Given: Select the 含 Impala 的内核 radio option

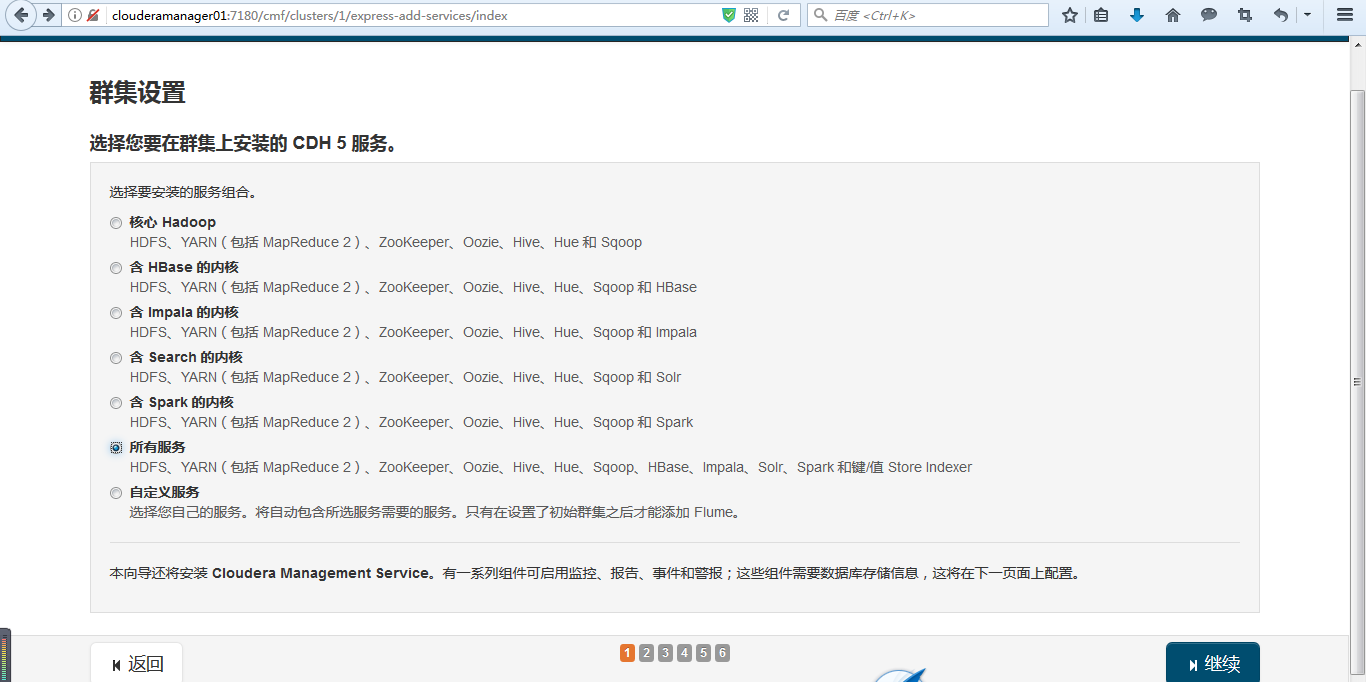Looking at the screenshot, I should tap(116, 313).
